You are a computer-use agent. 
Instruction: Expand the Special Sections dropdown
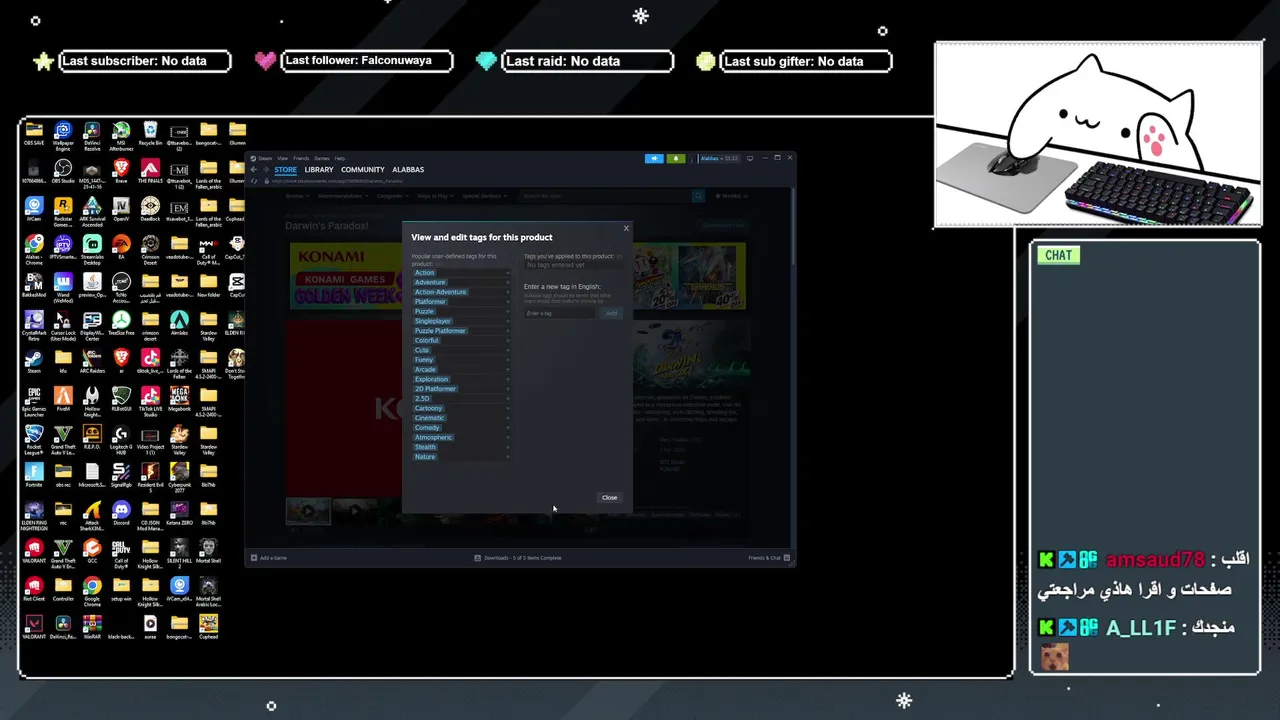pyautogui.click(x=484, y=196)
